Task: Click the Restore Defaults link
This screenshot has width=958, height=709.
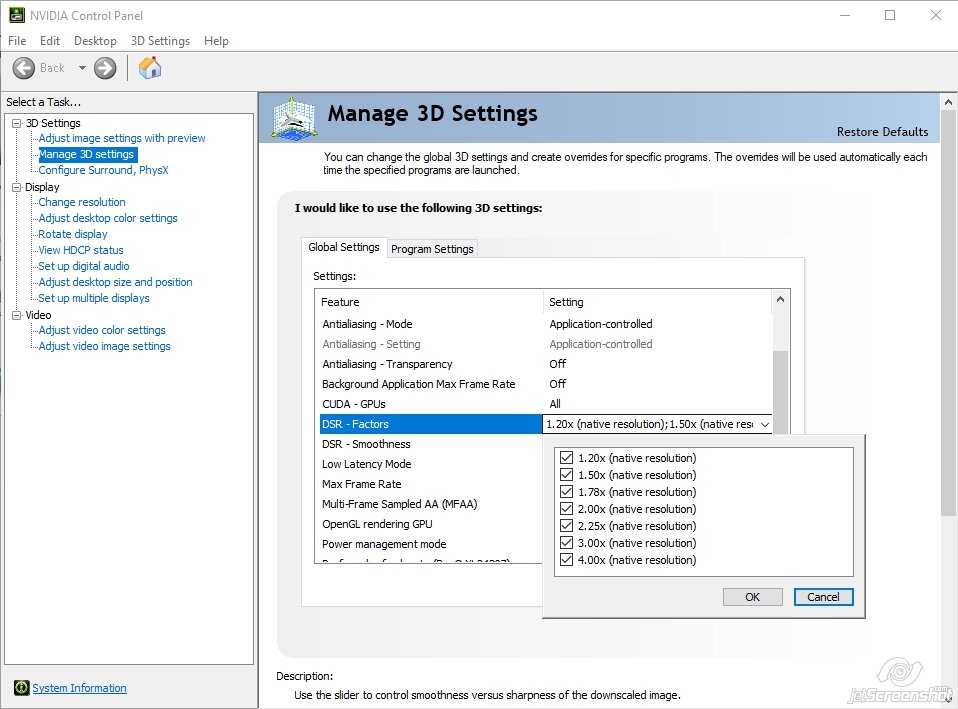Action: [x=882, y=131]
